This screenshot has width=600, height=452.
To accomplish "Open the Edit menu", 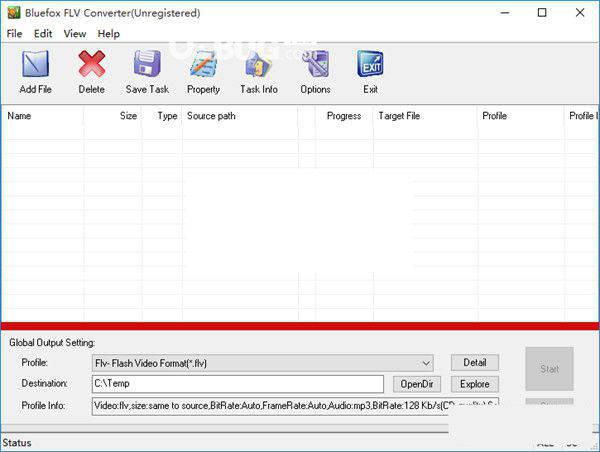I will pyautogui.click(x=43, y=34).
